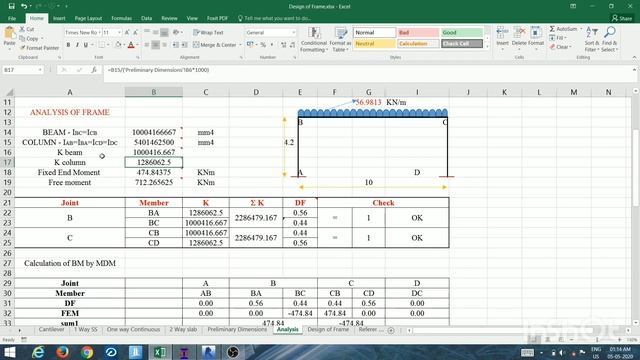640x360 pixels.
Task: Open font color dropdown arrow
Action: tap(138, 45)
